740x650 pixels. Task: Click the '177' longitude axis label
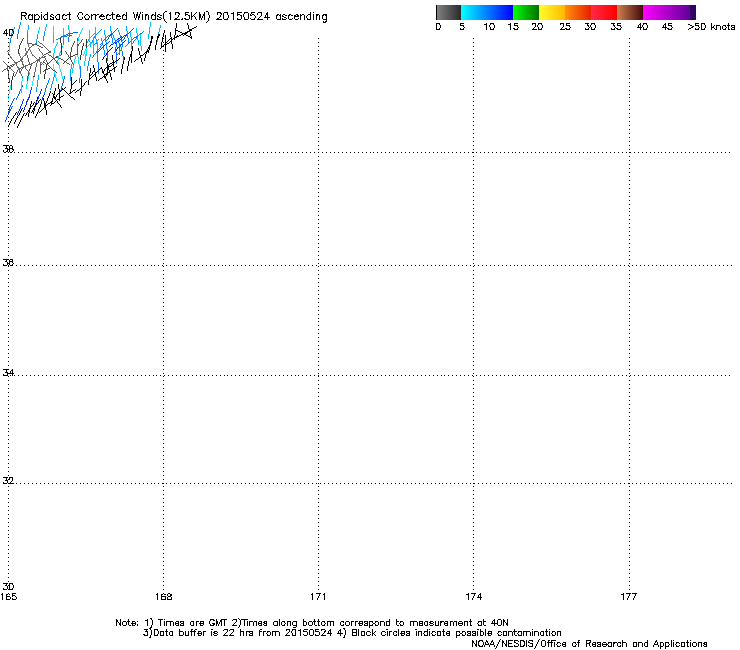629,597
